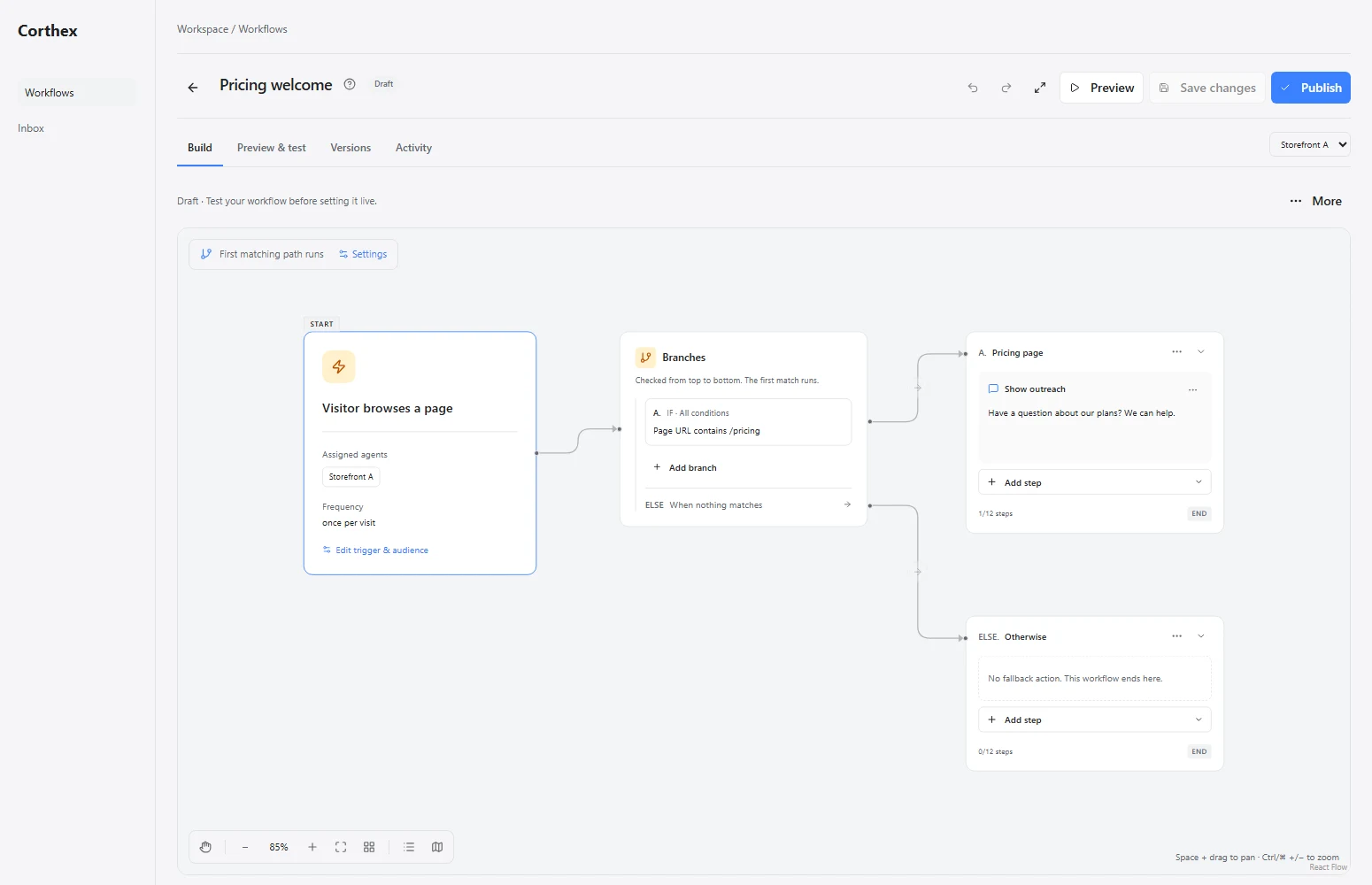Collapse the Pricing page path

[x=1201, y=352]
